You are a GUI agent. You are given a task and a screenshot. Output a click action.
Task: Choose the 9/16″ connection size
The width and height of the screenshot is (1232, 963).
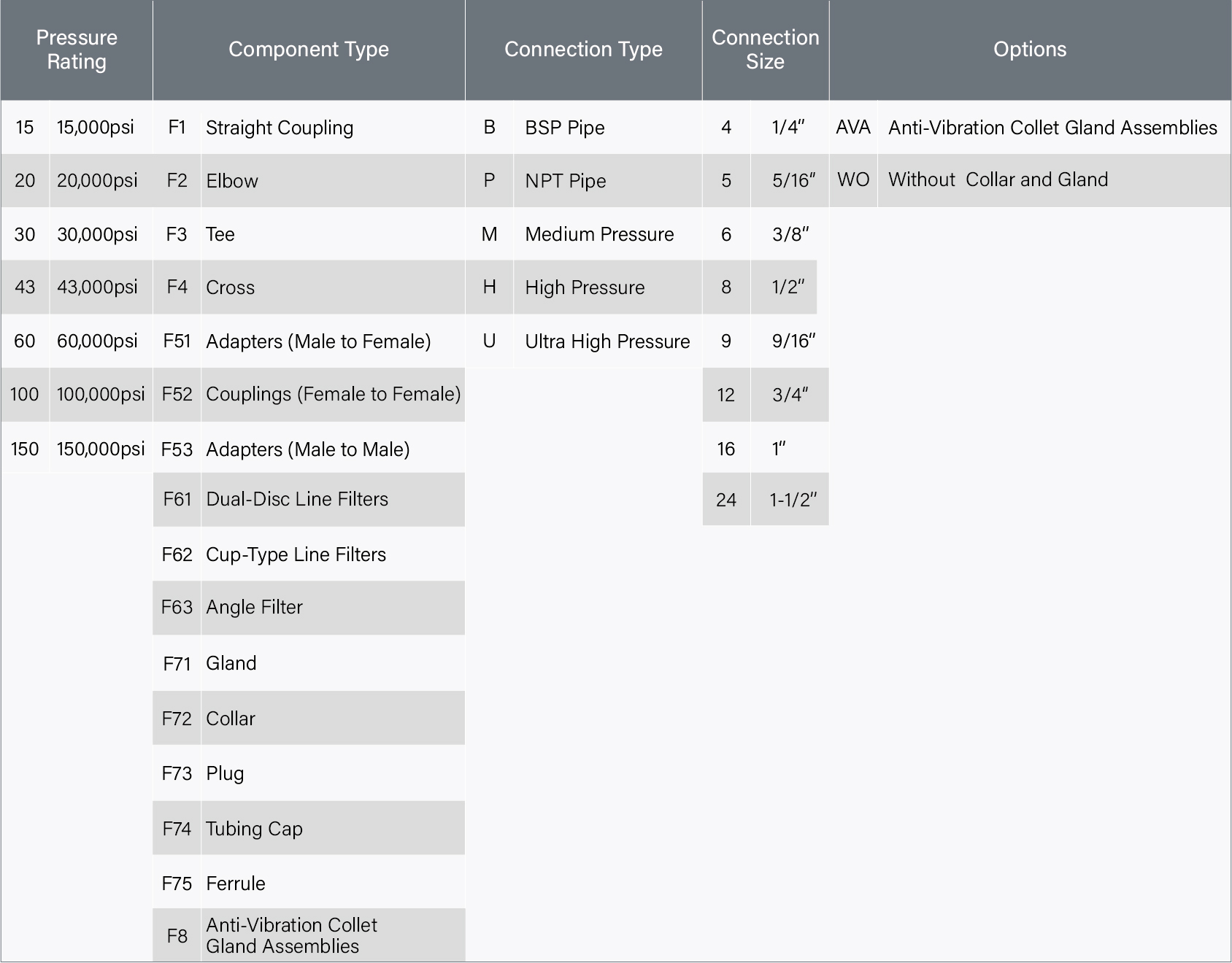click(793, 341)
